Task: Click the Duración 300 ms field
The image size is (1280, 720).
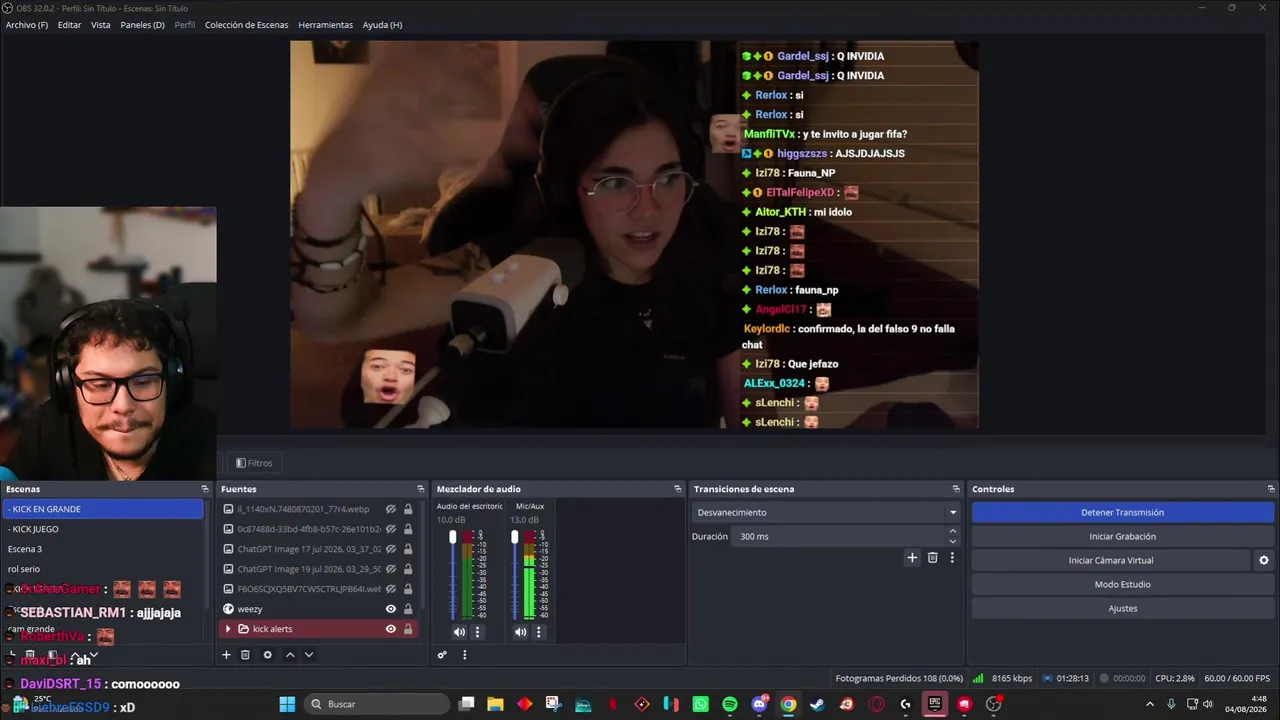Action: [838, 536]
